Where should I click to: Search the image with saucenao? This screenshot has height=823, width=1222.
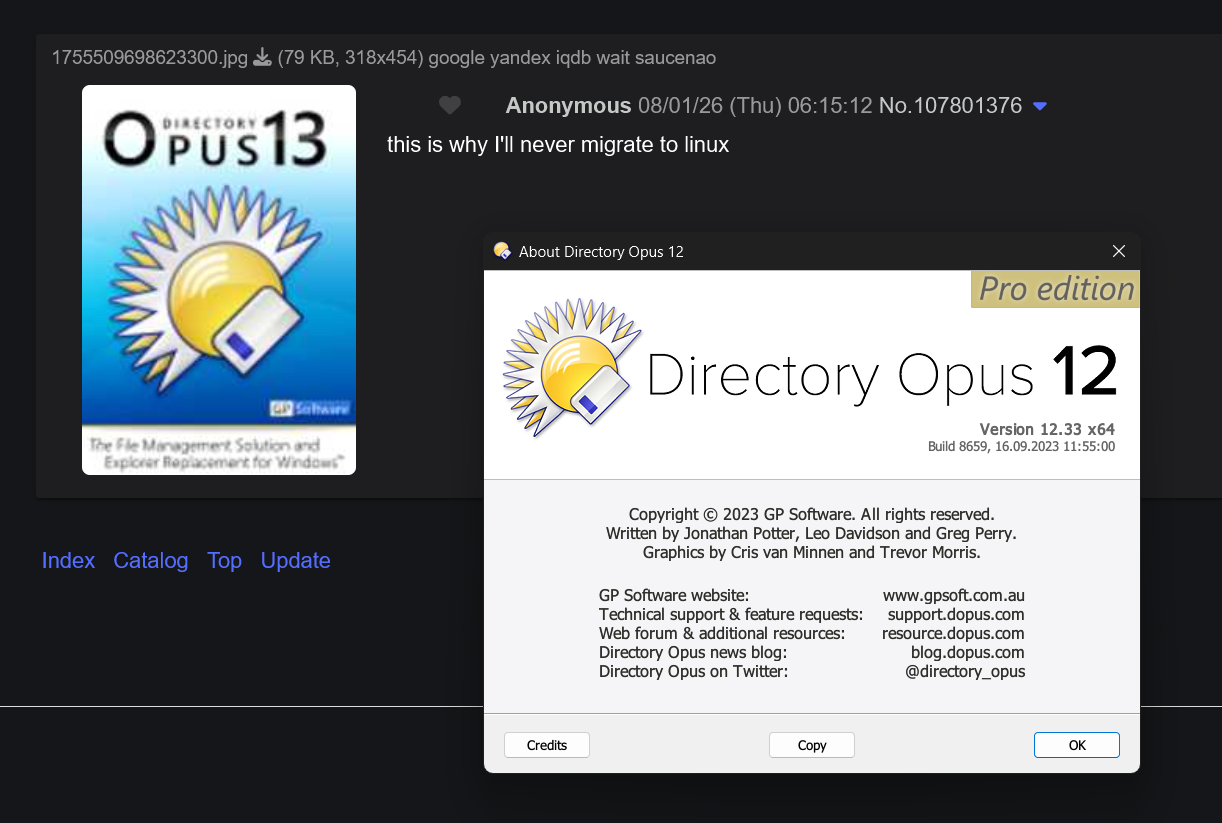pos(675,58)
